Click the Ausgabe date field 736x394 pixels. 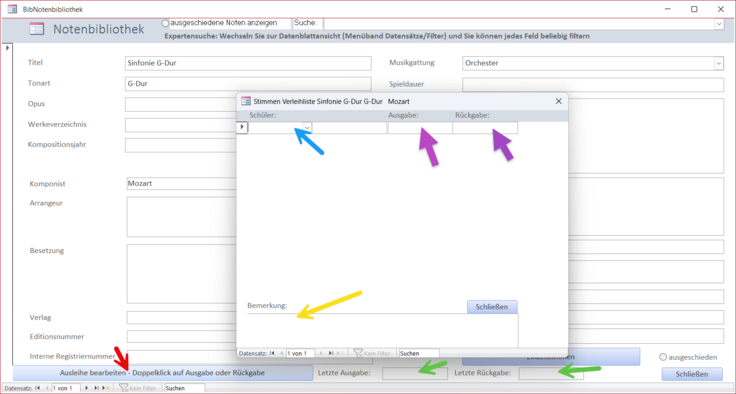(x=420, y=128)
